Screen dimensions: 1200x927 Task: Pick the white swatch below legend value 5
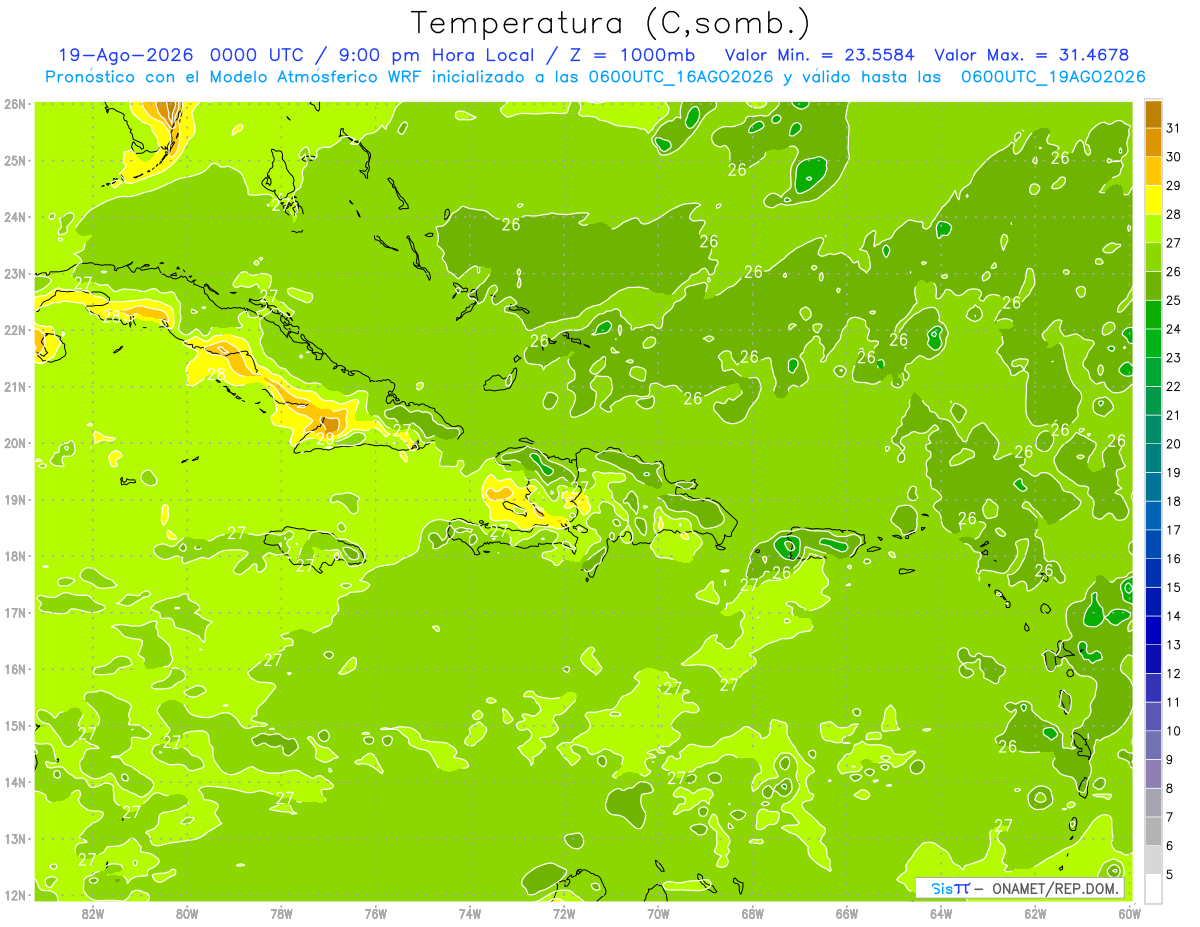[x=1153, y=888]
